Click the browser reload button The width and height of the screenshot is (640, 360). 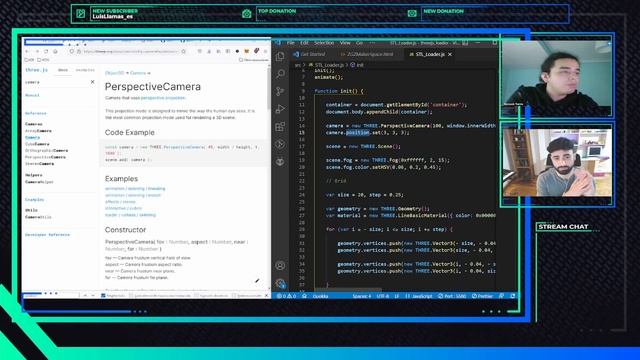46,51
